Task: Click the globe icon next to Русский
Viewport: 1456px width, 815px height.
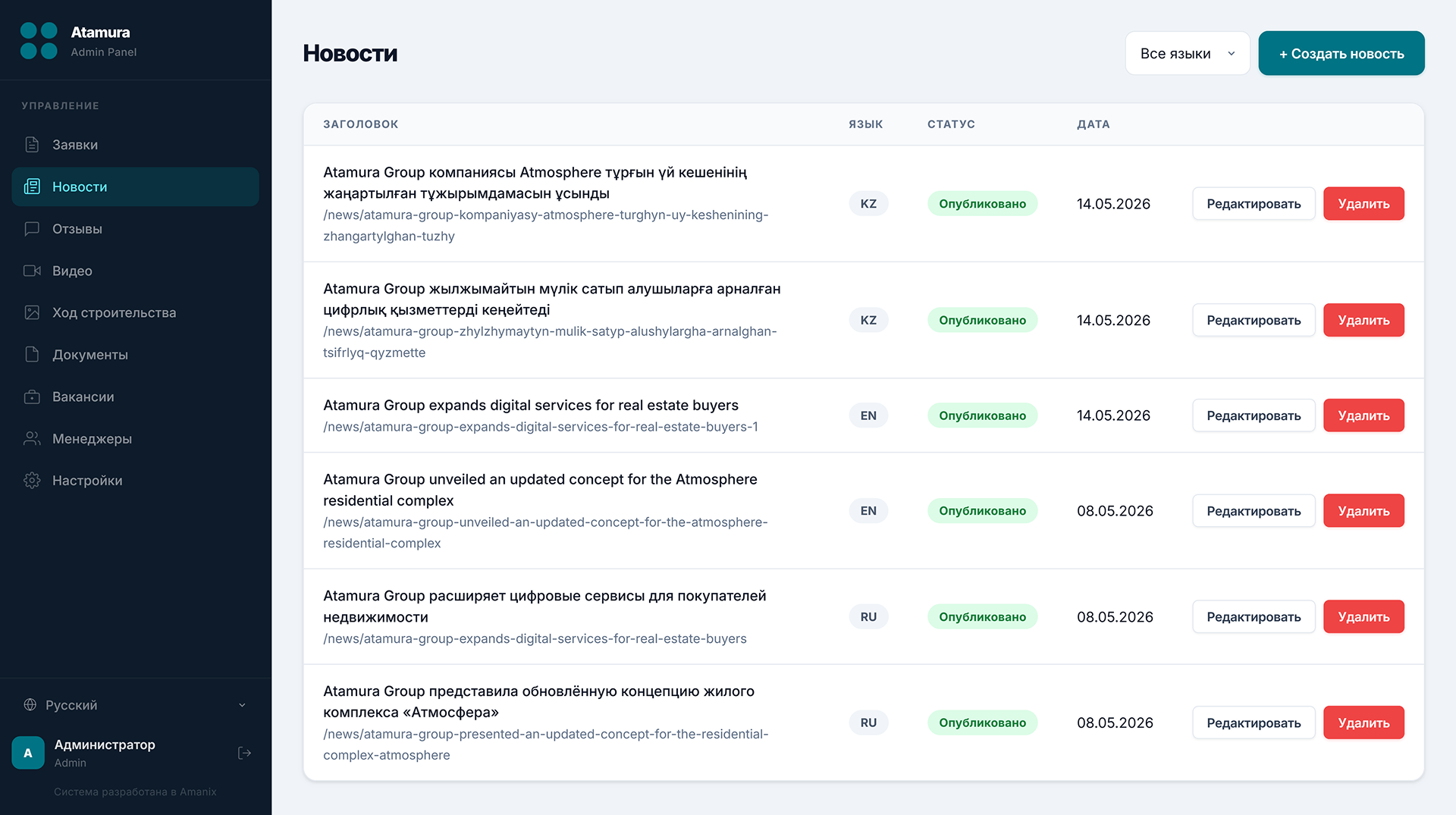Action: 30,705
